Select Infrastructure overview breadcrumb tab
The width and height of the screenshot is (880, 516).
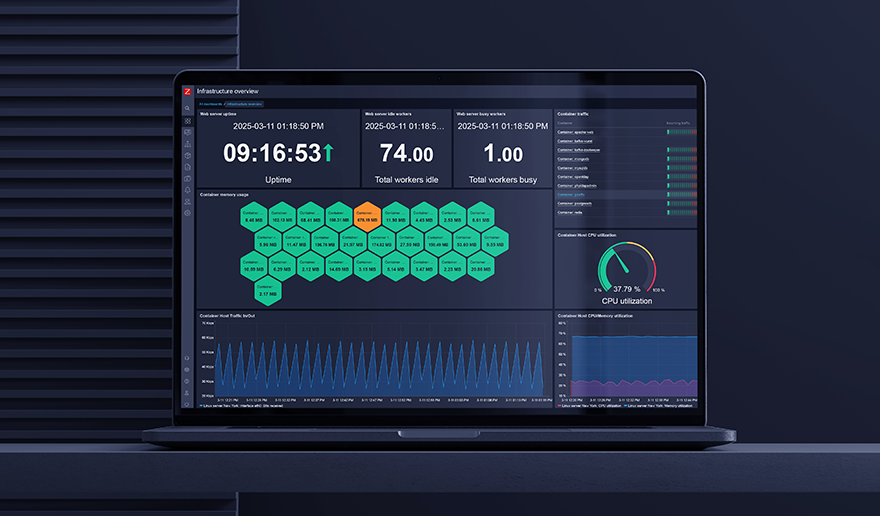(244, 104)
